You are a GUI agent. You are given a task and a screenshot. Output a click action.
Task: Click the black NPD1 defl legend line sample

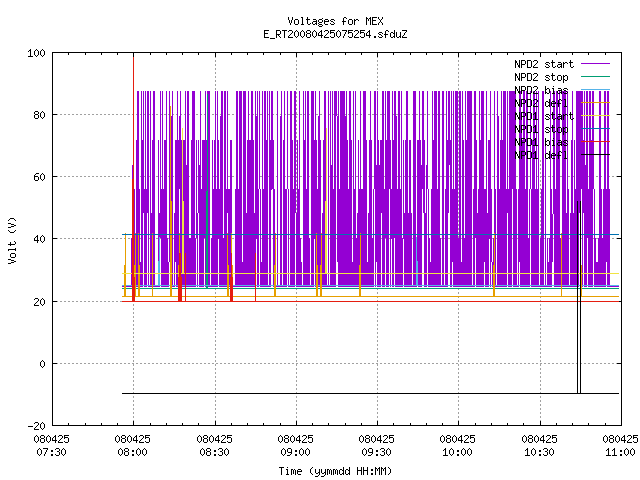point(595,155)
